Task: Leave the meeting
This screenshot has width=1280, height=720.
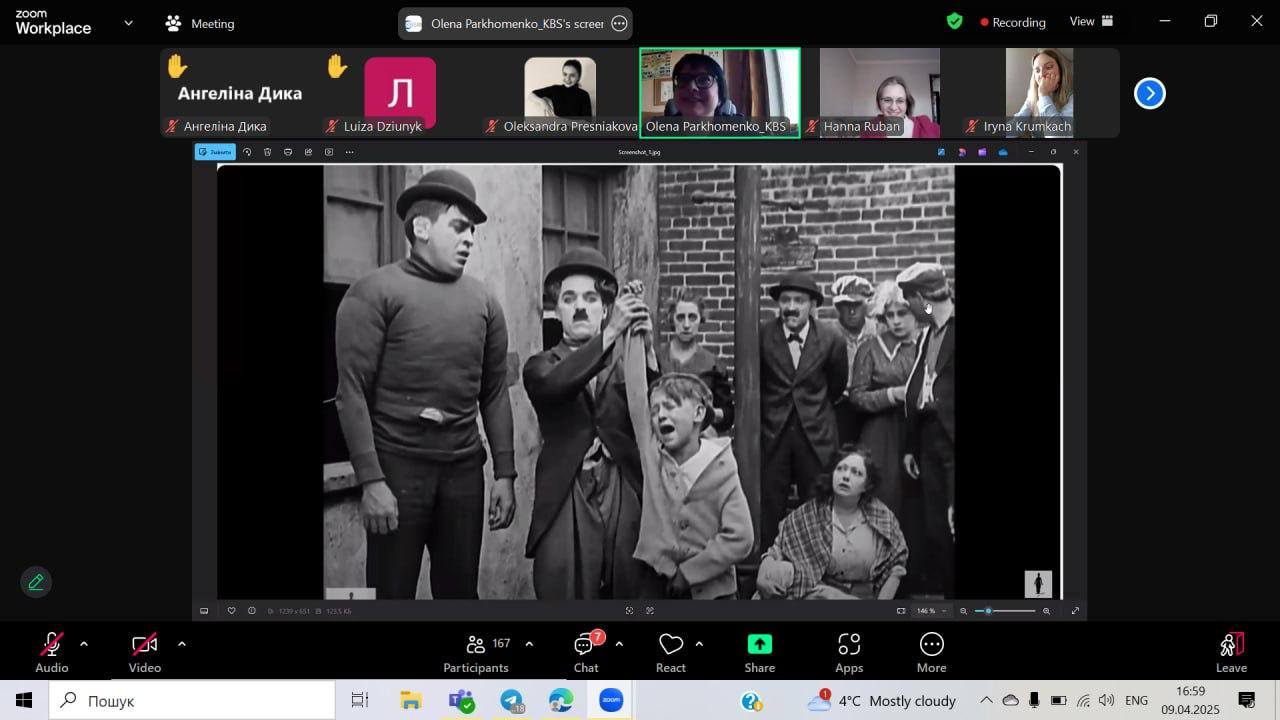Action: (1231, 652)
